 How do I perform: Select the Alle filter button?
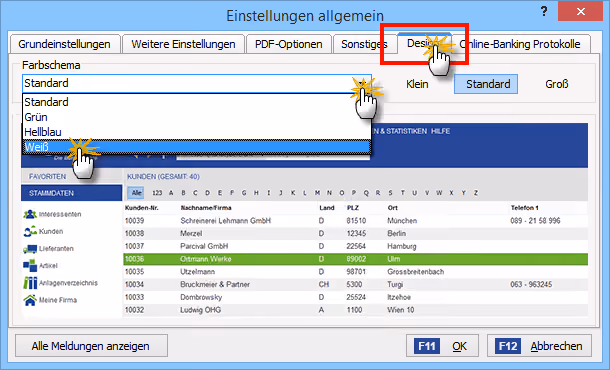[136, 193]
